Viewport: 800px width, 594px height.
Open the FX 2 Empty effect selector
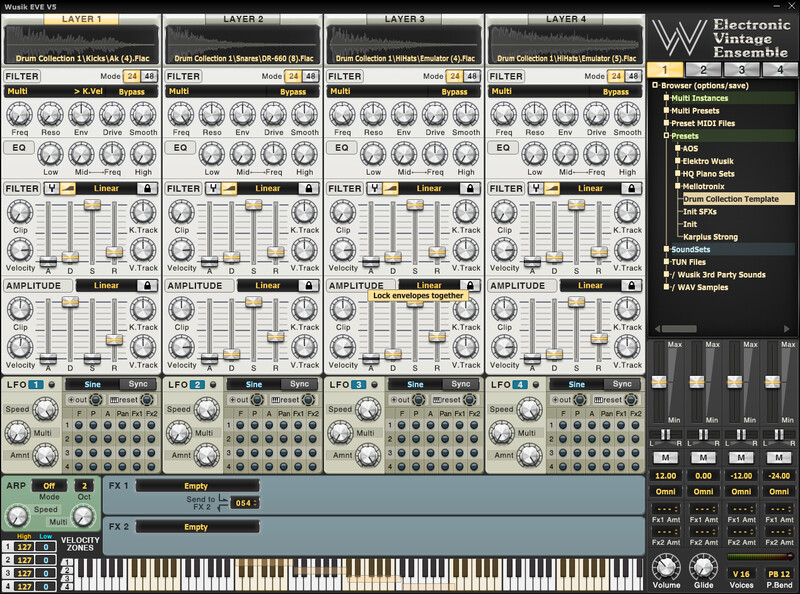point(197,527)
